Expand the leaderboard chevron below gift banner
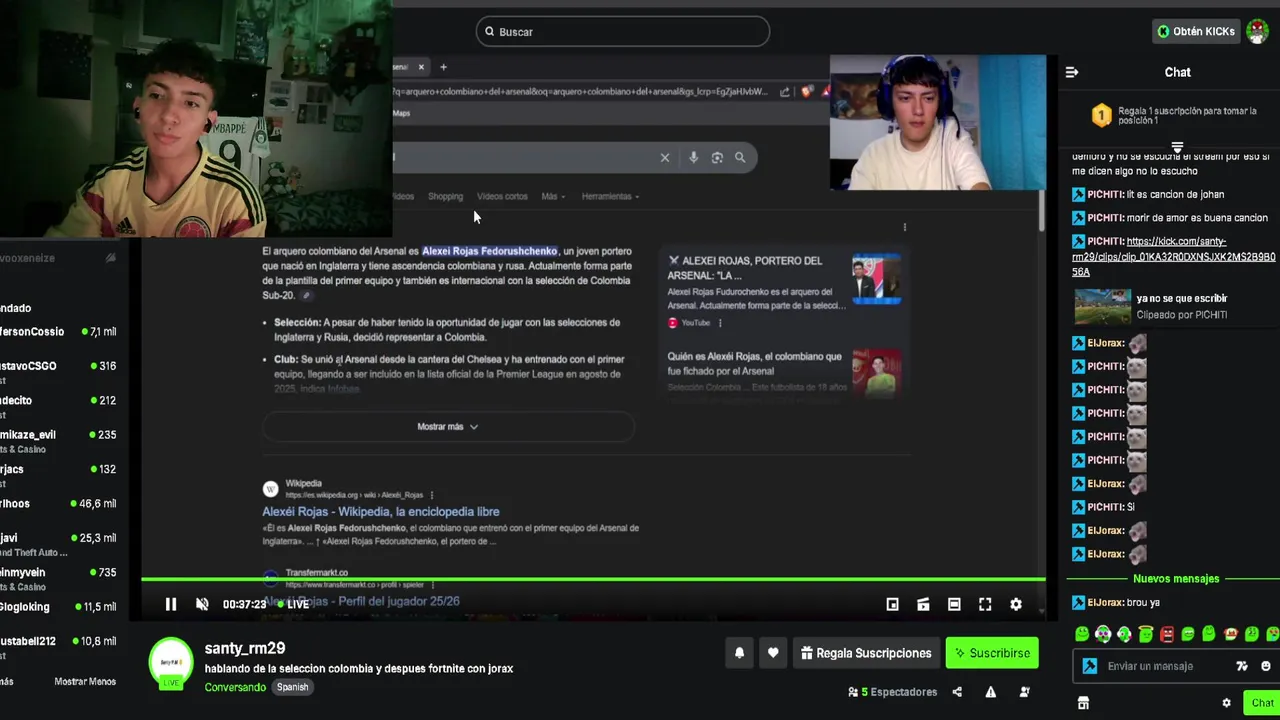This screenshot has height=720, width=1280. (1177, 148)
